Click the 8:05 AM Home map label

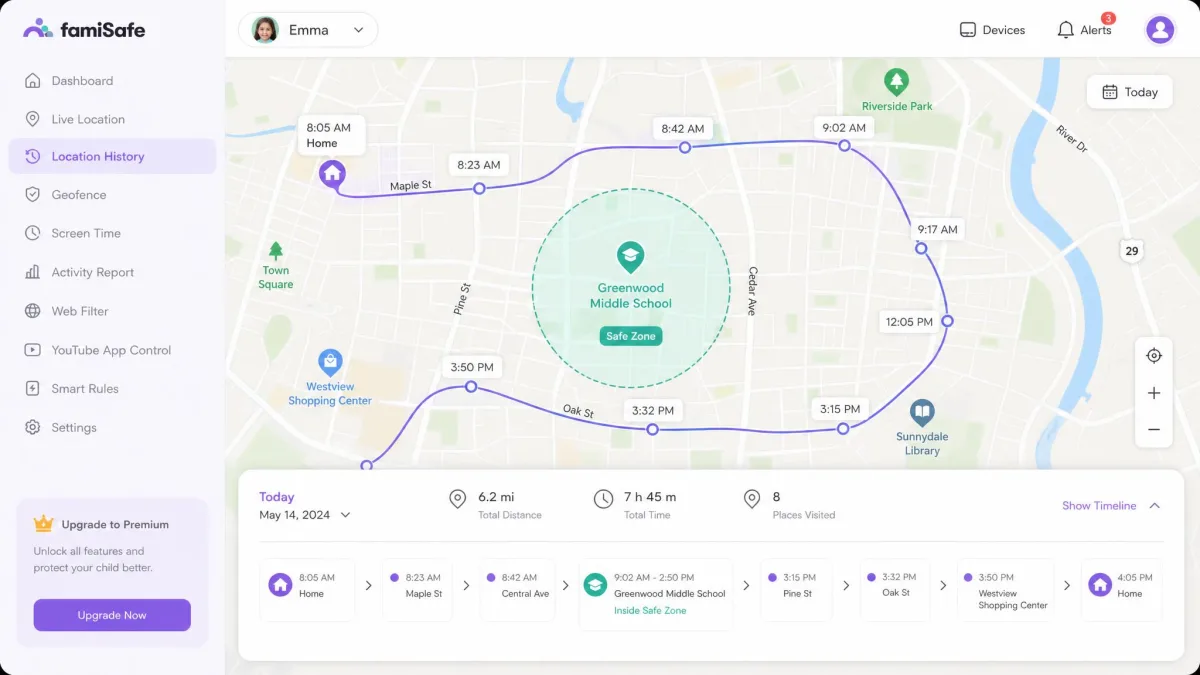coord(331,135)
